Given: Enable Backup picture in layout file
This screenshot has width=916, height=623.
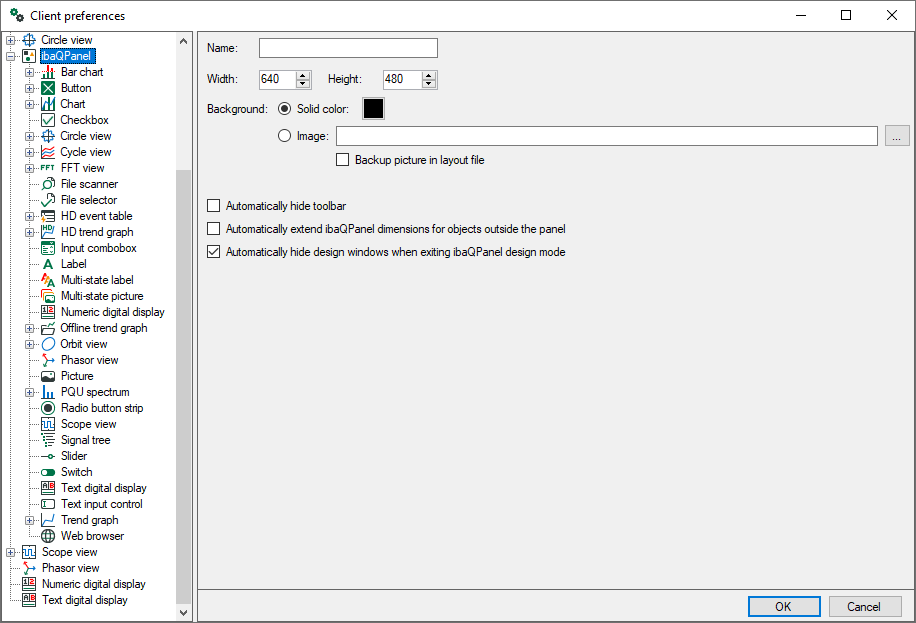Looking at the screenshot, I should pos(342,160).
